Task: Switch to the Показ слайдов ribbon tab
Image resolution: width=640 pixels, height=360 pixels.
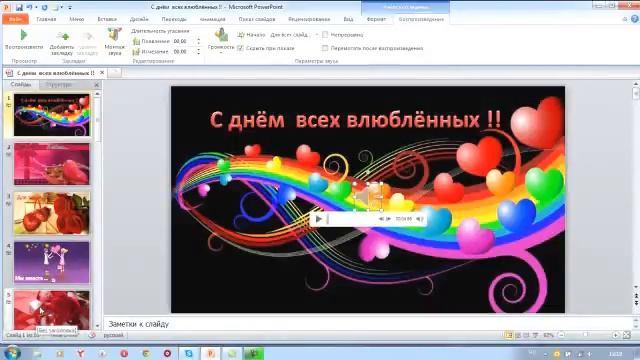Action: click(257, 19)
